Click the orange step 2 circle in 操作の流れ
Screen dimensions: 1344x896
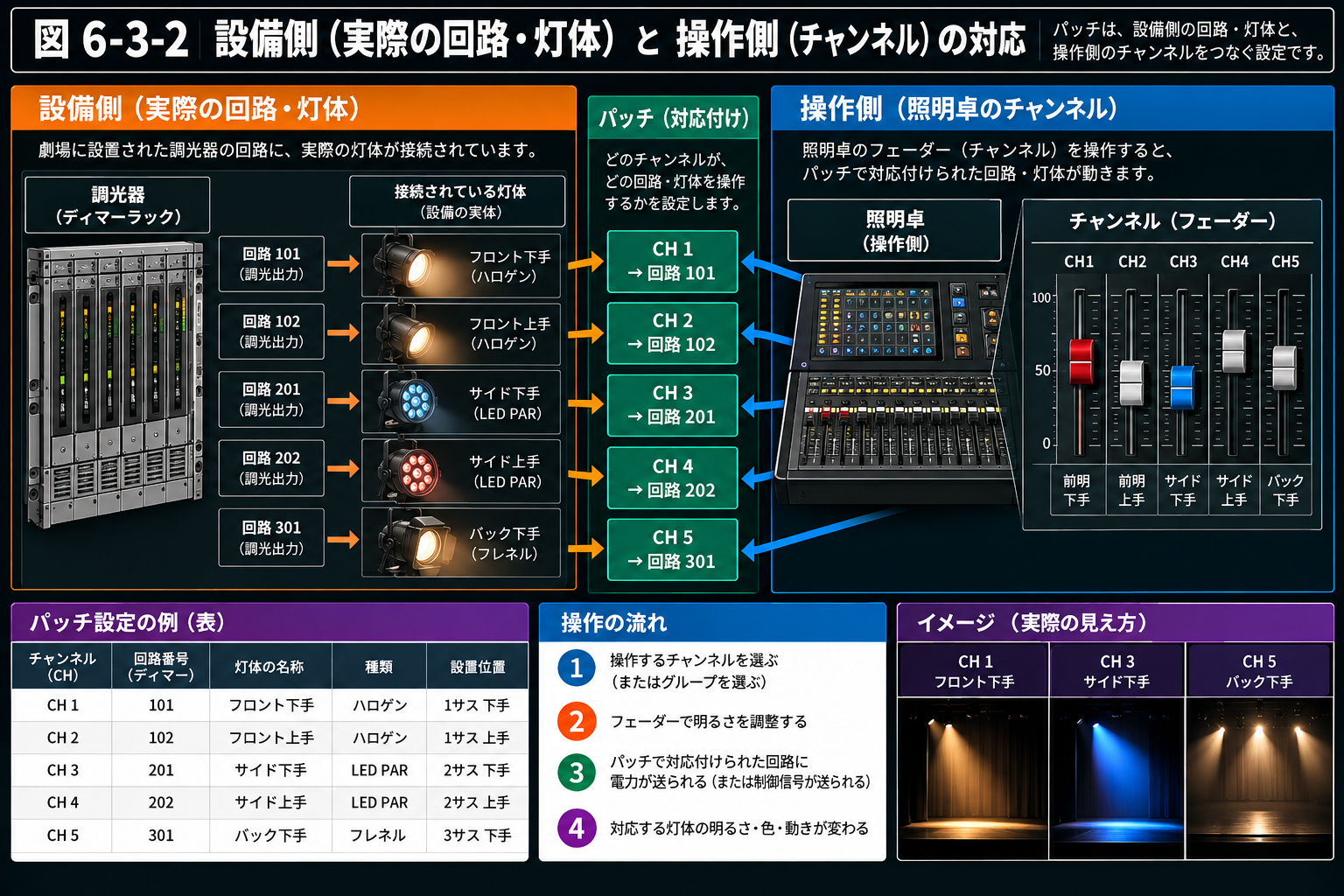(577, 721)
